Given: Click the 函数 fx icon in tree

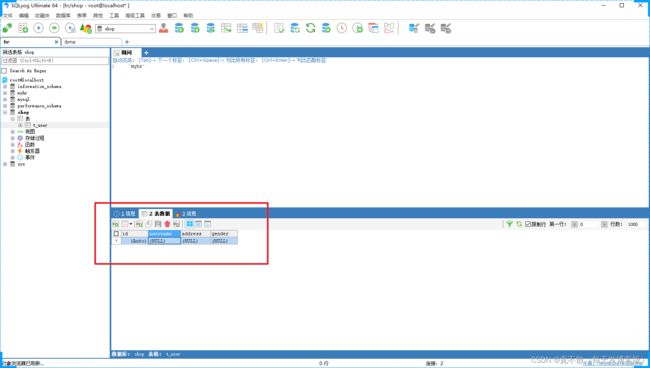Looking at the screenshot, I should [20, 145].
